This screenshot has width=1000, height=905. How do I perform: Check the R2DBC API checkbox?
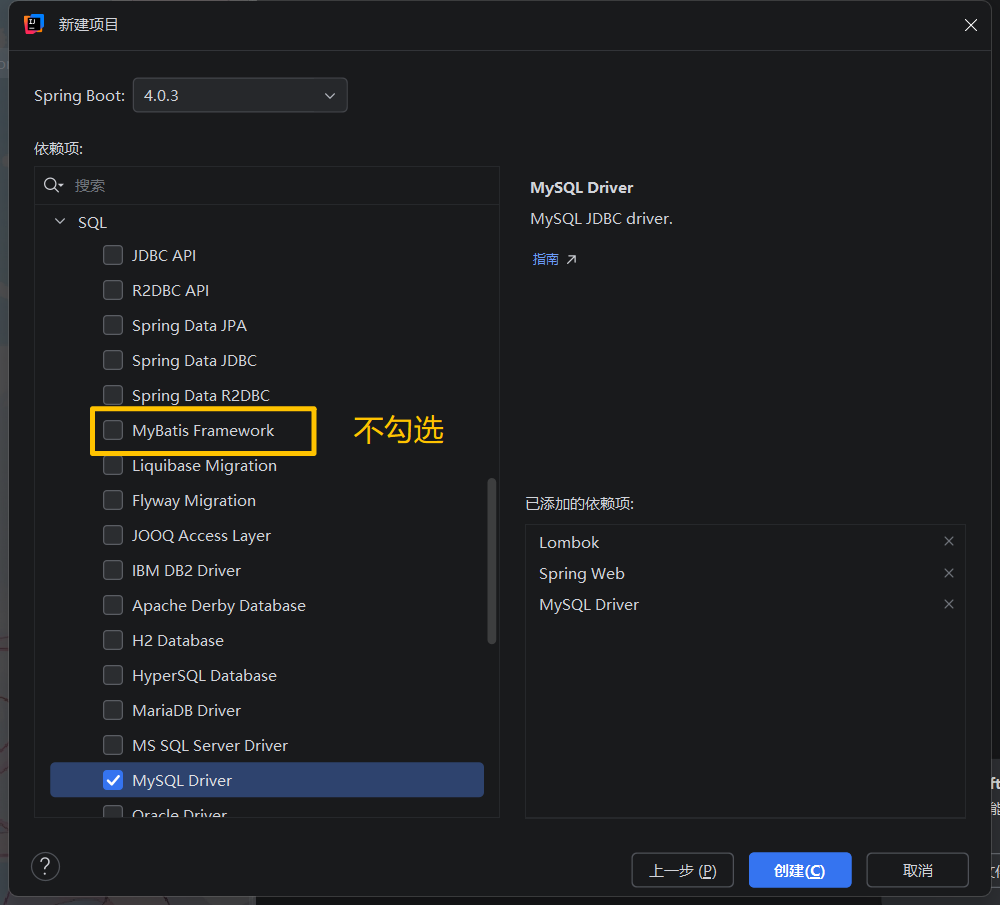coord(113,290)
